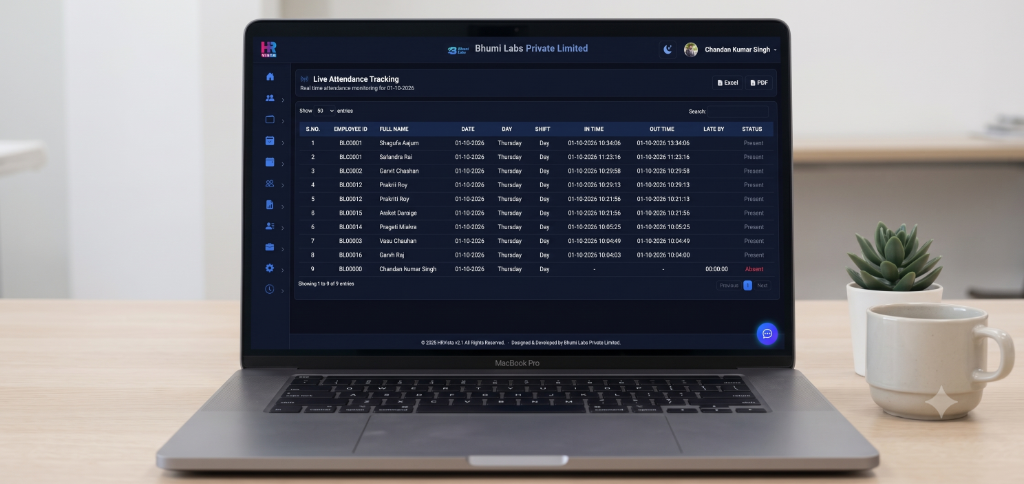Click the HR Vista logo
Viewport: 1024px width, 484px height.
[268, 50]
